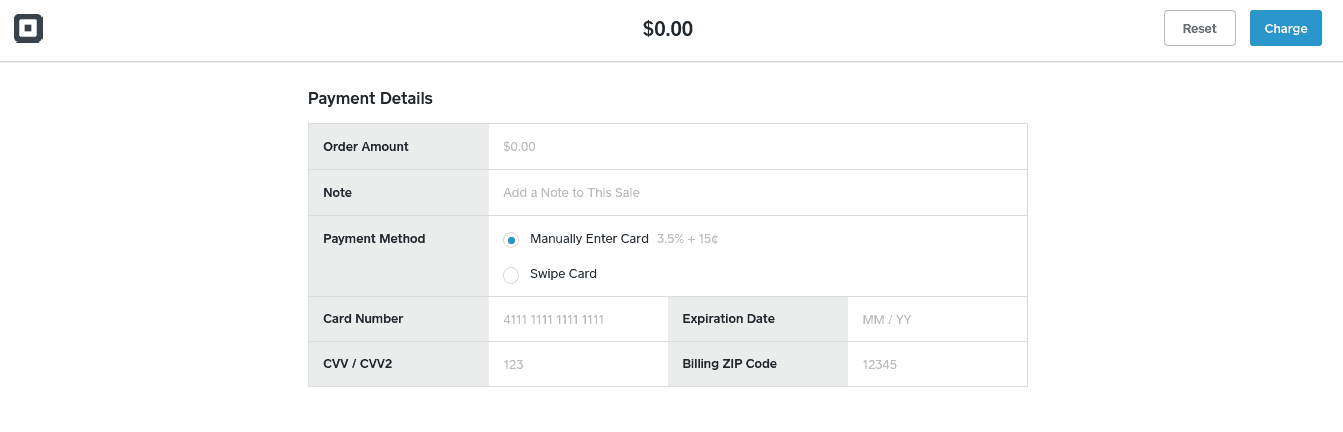Click the Order Amount row label

point(366,147)
